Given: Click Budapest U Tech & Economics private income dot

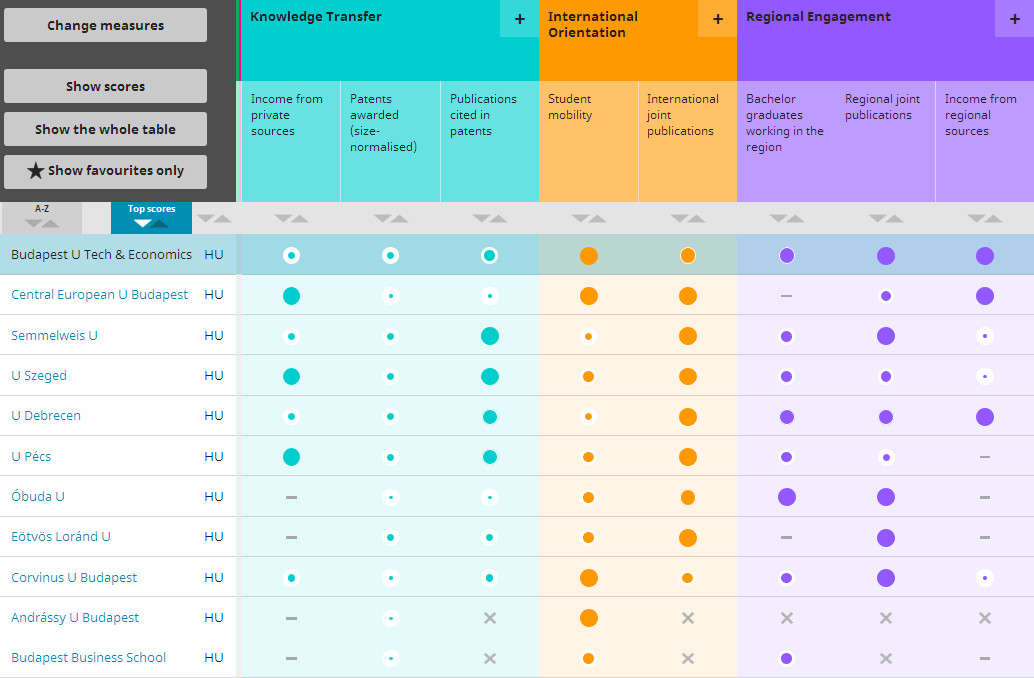Looking at the screenshot, I should pyautogui.click(x=291, y=255).
